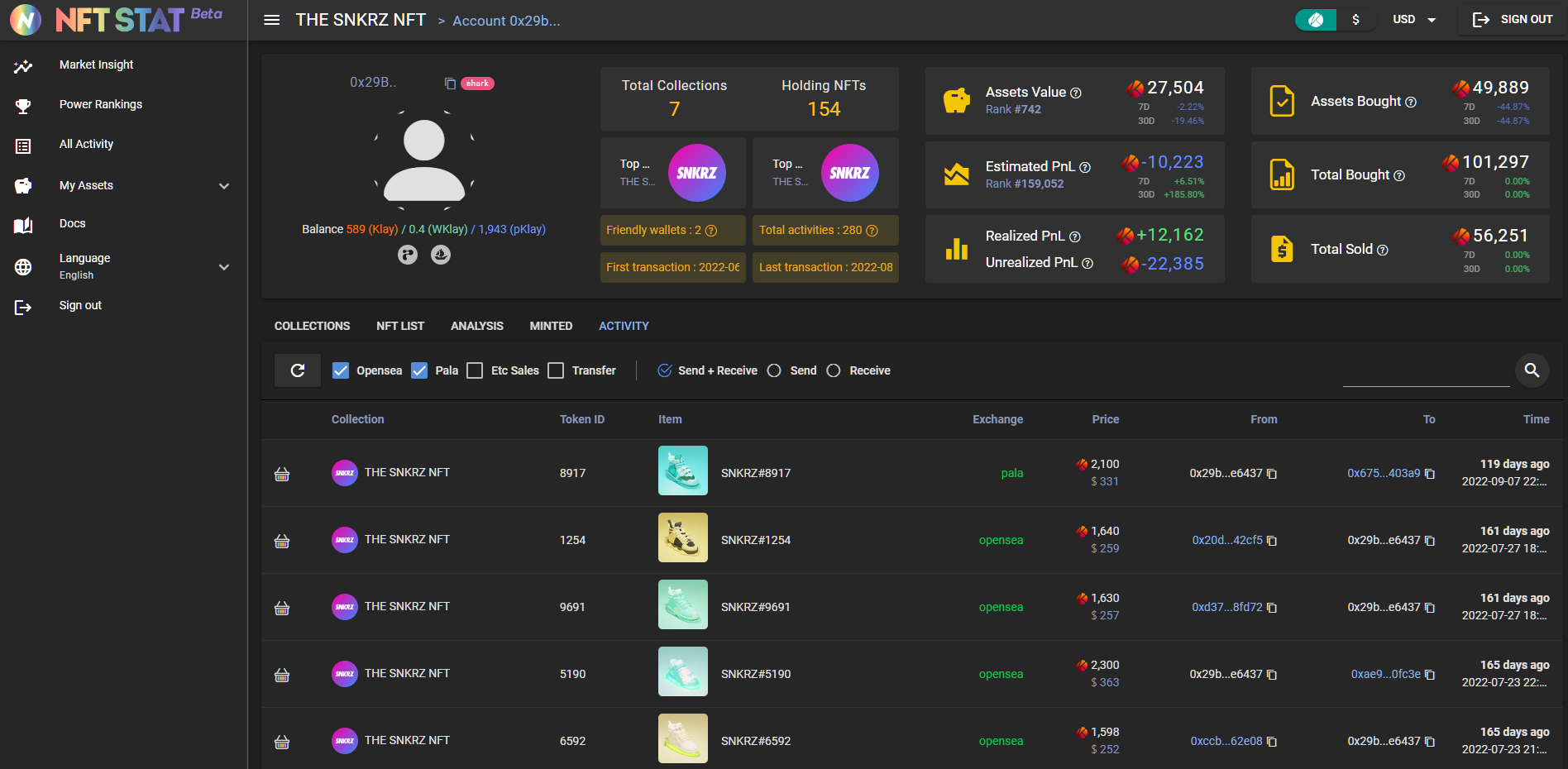
Task: Copy the 0x29B wallet address
Action: [450, 84]
